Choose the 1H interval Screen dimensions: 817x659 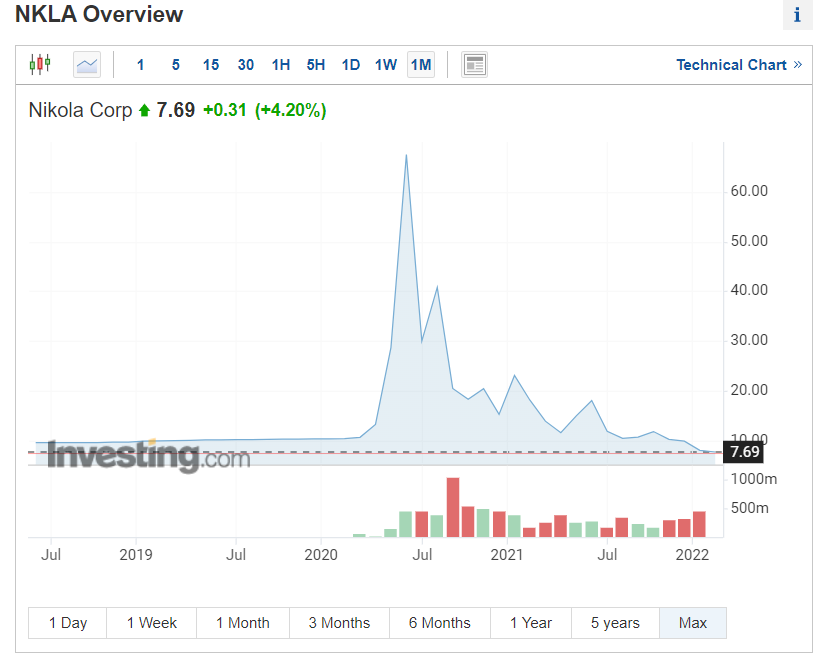pyautogui.click(x=281, y=65)
